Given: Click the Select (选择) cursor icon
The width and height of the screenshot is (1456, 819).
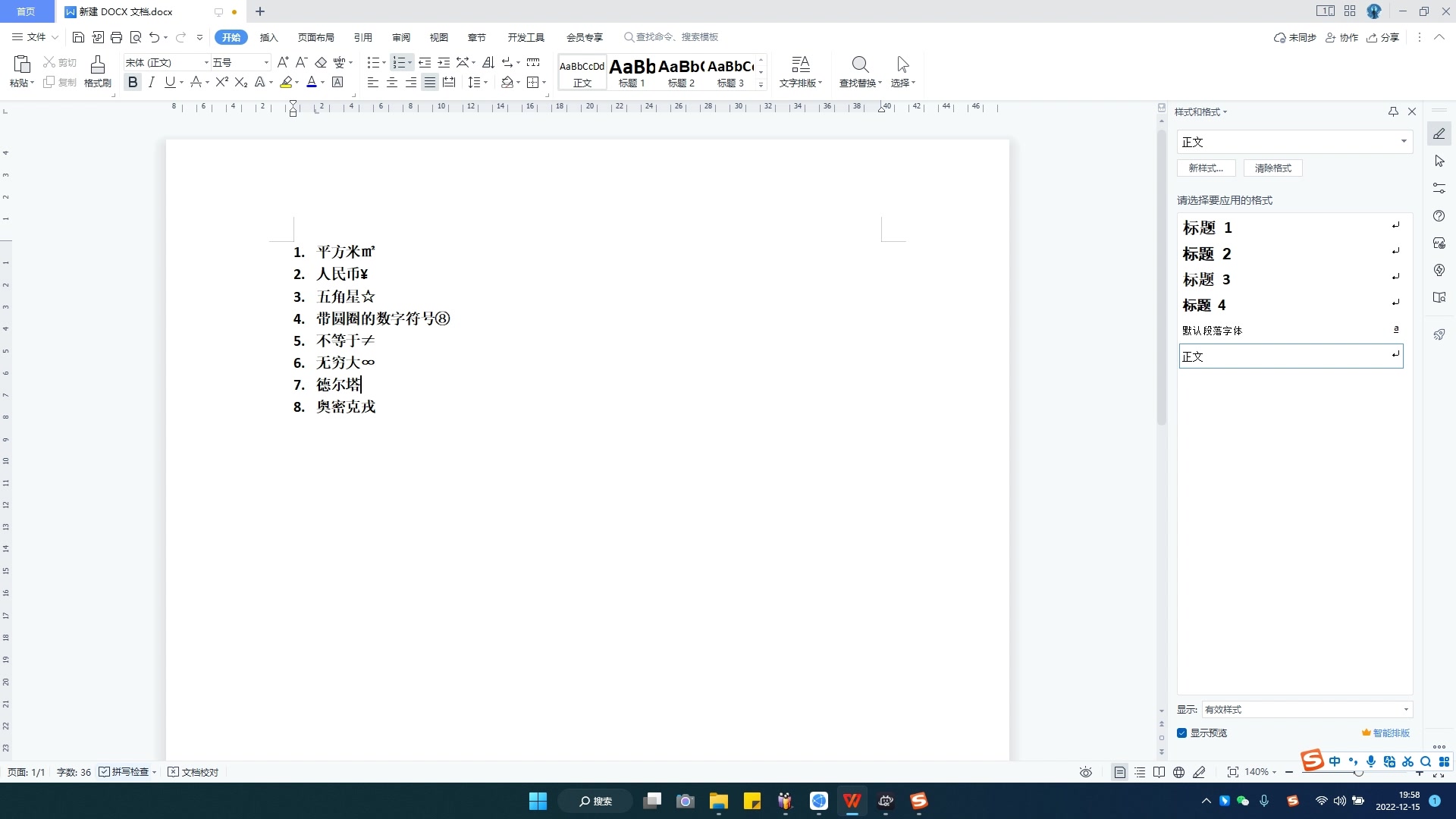Looking at the screenshot, I should [x=902, y=64].
